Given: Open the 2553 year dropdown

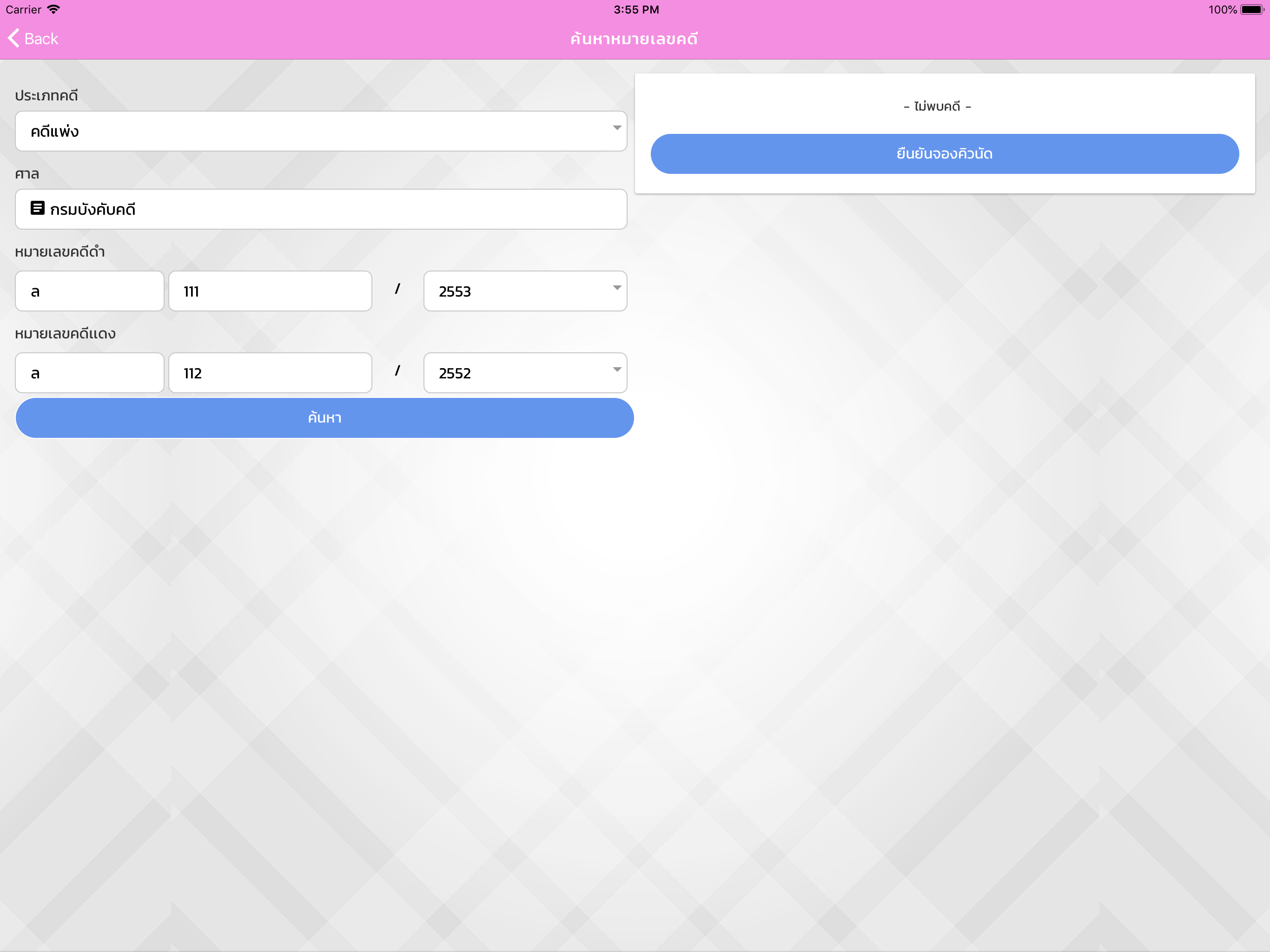Looking at the screenshot, I should 525,291.
